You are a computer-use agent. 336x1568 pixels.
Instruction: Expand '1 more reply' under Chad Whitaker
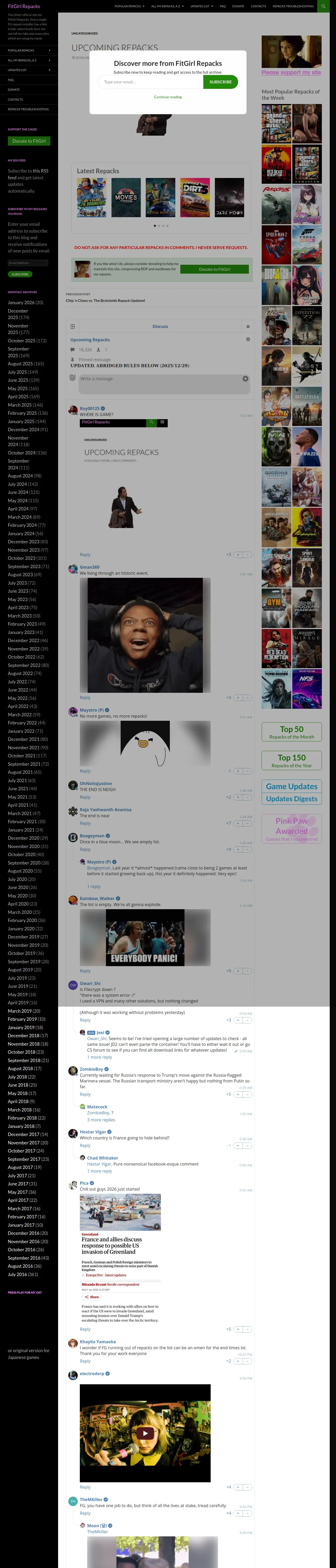tap(99, 1171)
